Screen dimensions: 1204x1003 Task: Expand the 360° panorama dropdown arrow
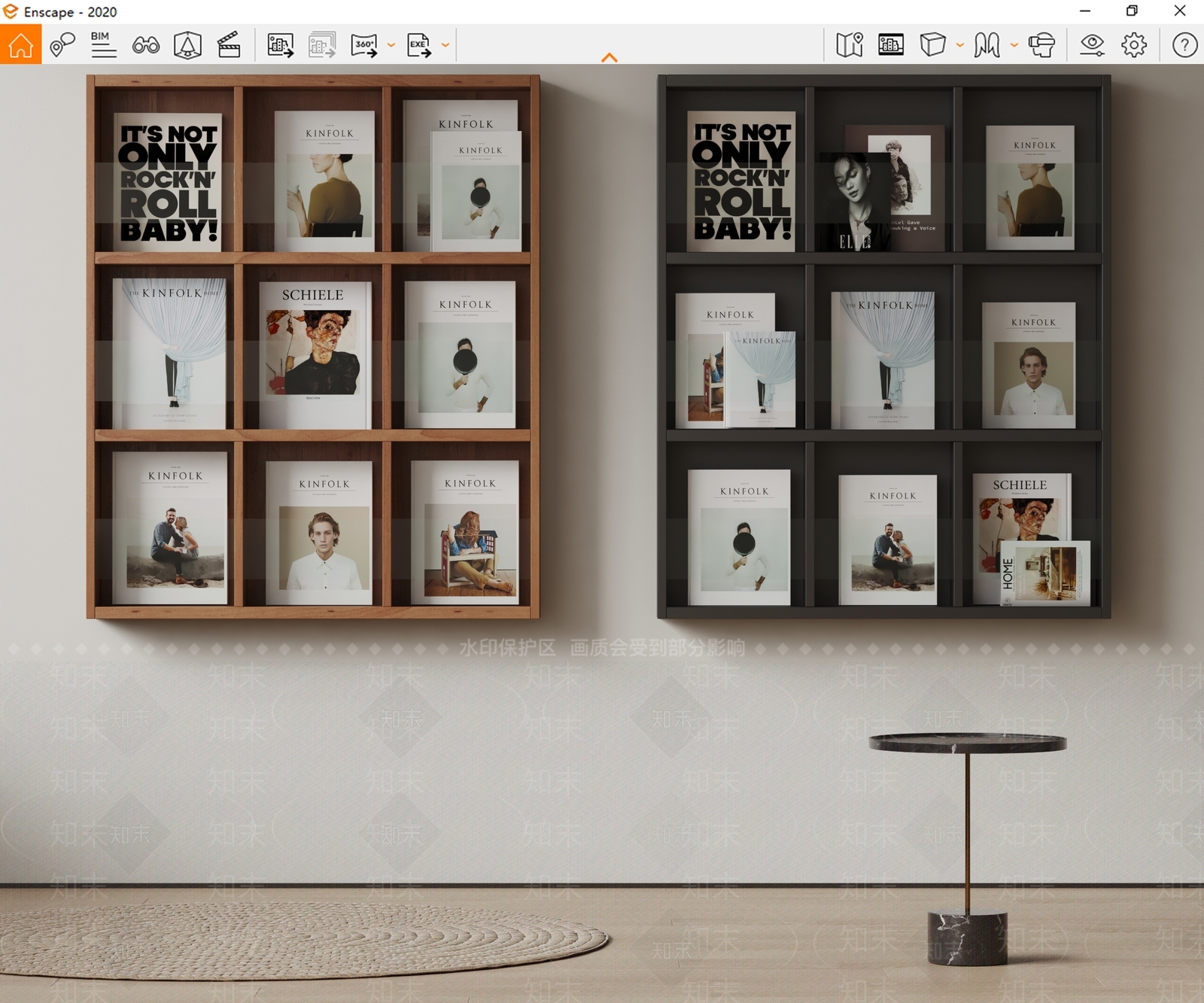(x=391, y=45)
